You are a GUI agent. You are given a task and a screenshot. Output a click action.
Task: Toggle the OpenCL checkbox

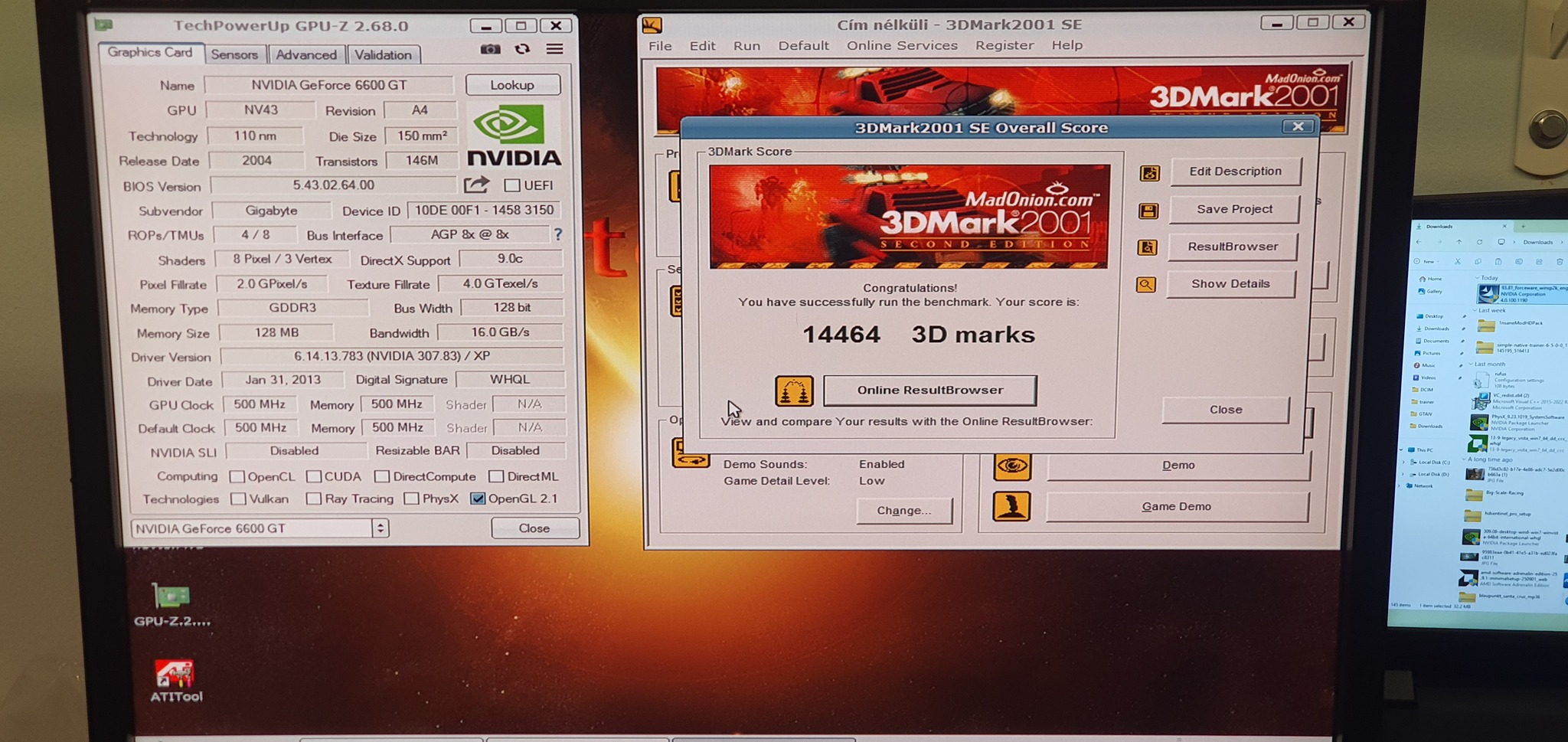click(237, 477)
